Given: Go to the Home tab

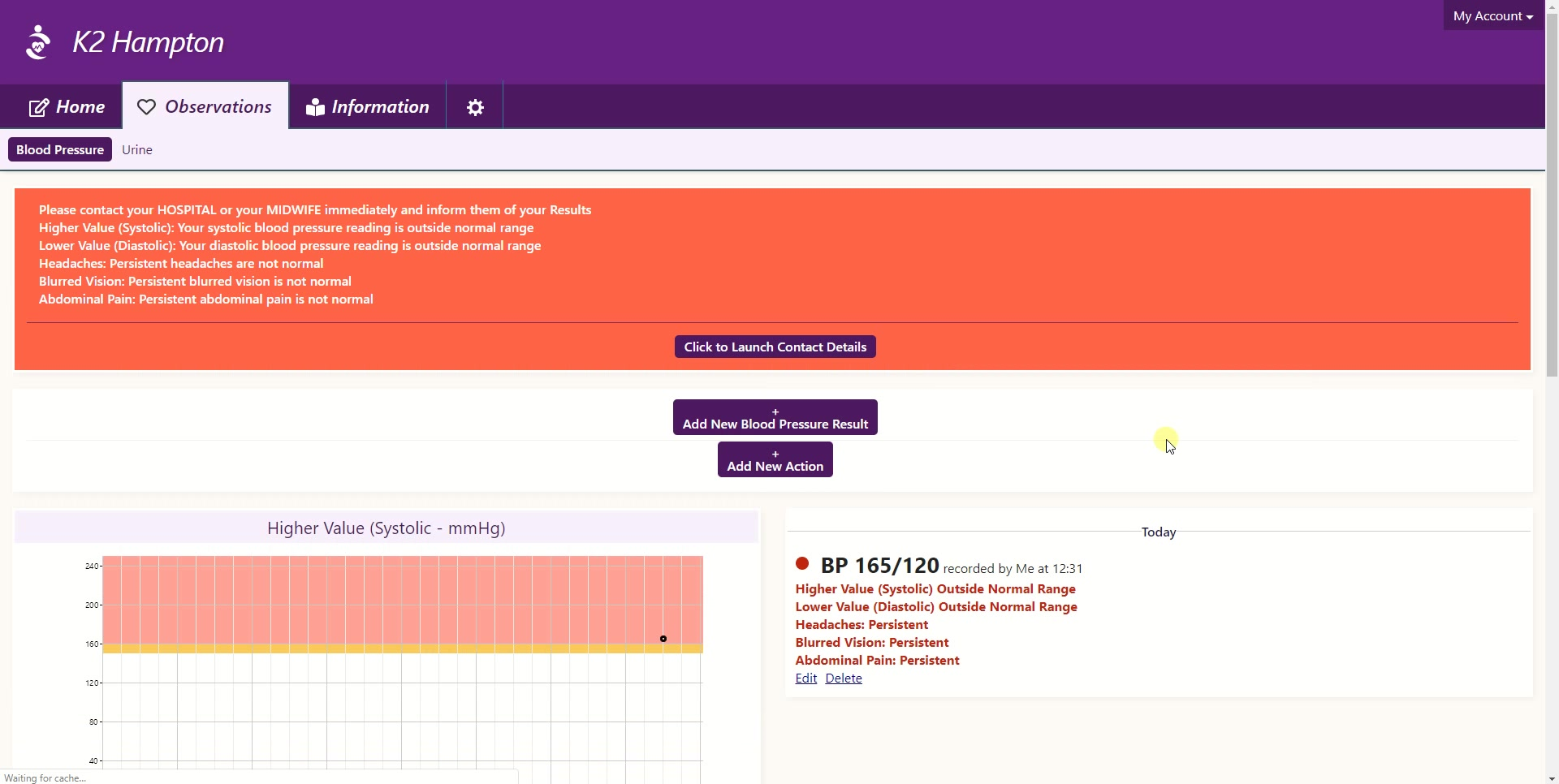Looking at the screenshot, I should (x=67, y=106).
